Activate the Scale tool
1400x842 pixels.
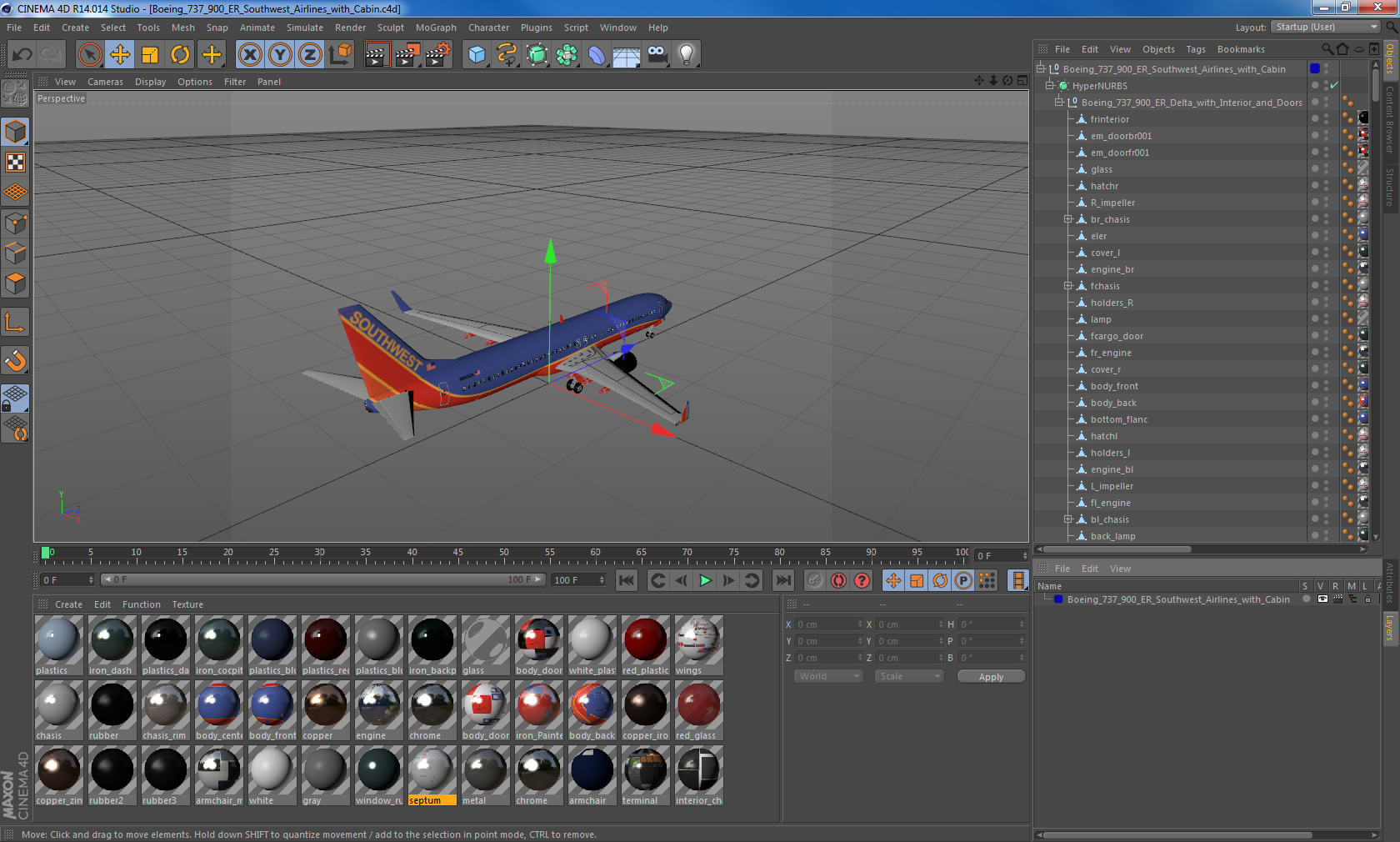(150, 55)
